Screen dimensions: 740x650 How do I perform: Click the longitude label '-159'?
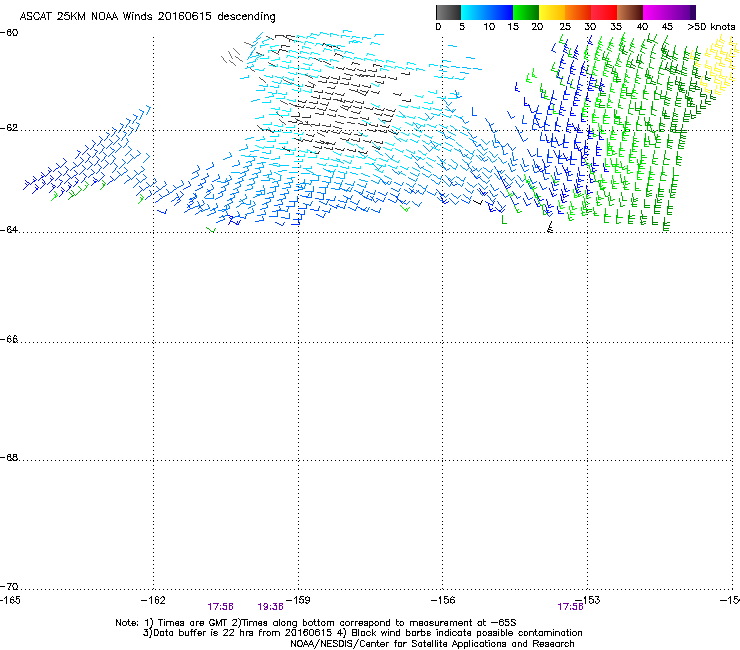pyautogui.click(x=298, y=600)
